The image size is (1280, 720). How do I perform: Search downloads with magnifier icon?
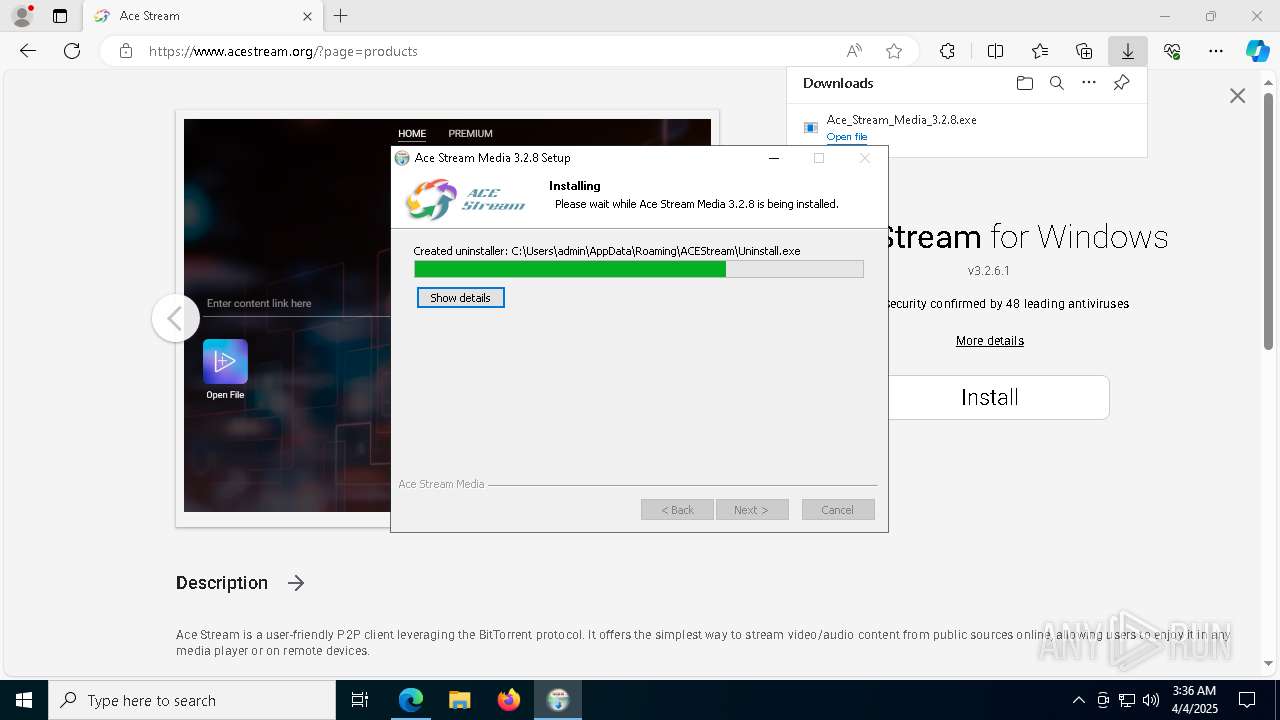pos(1056,83)
